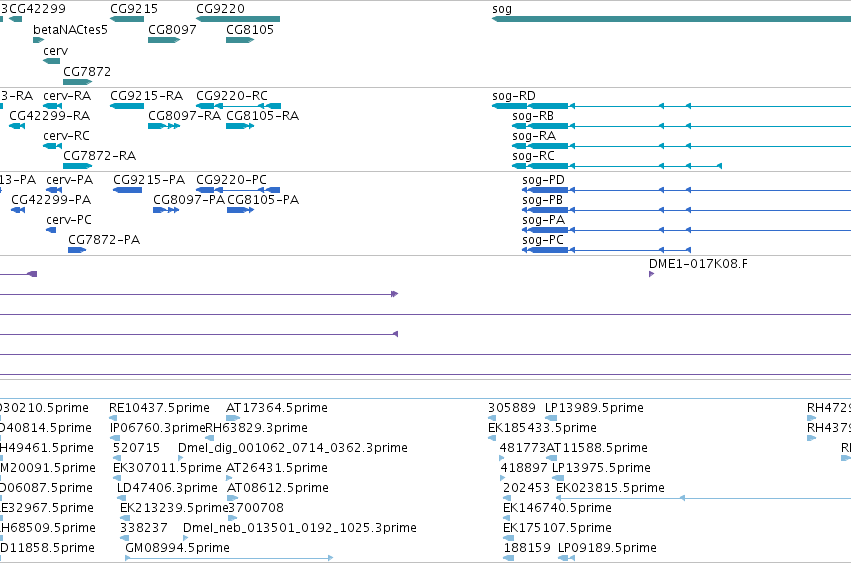Screen dimensions: 851x563
Task: Select the LP13989.5prime EST label
Action: click(594, 408)
